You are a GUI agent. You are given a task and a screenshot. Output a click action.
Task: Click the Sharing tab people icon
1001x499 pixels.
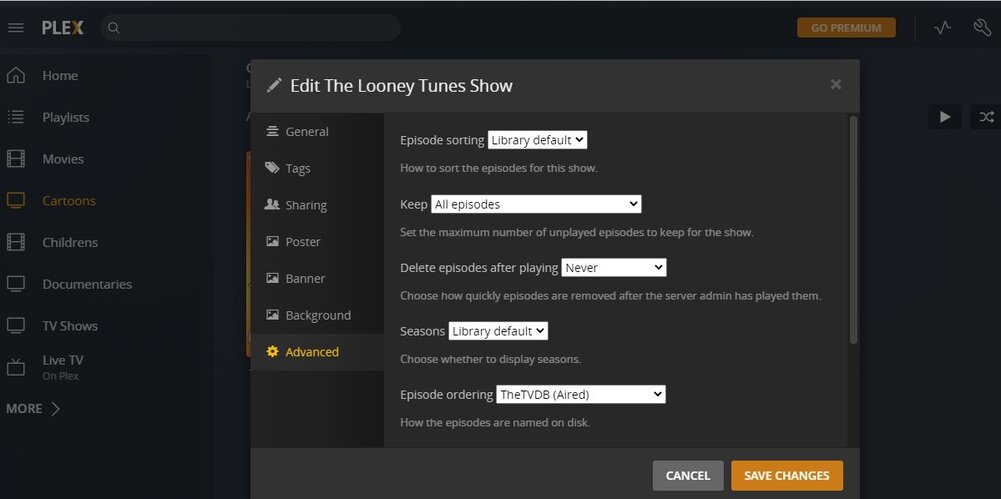coord(273,204)
